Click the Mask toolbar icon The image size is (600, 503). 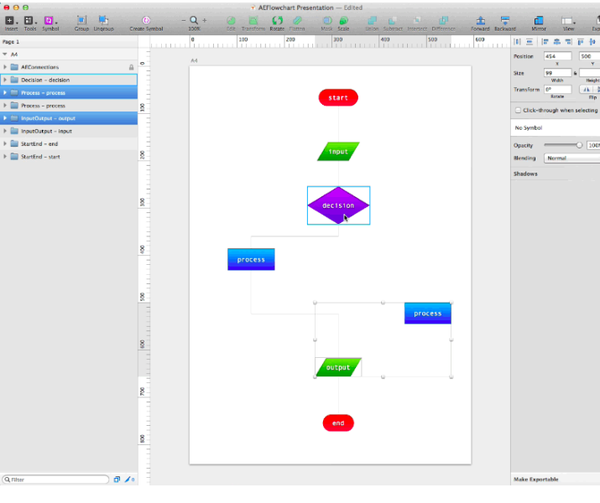point(327,23)
